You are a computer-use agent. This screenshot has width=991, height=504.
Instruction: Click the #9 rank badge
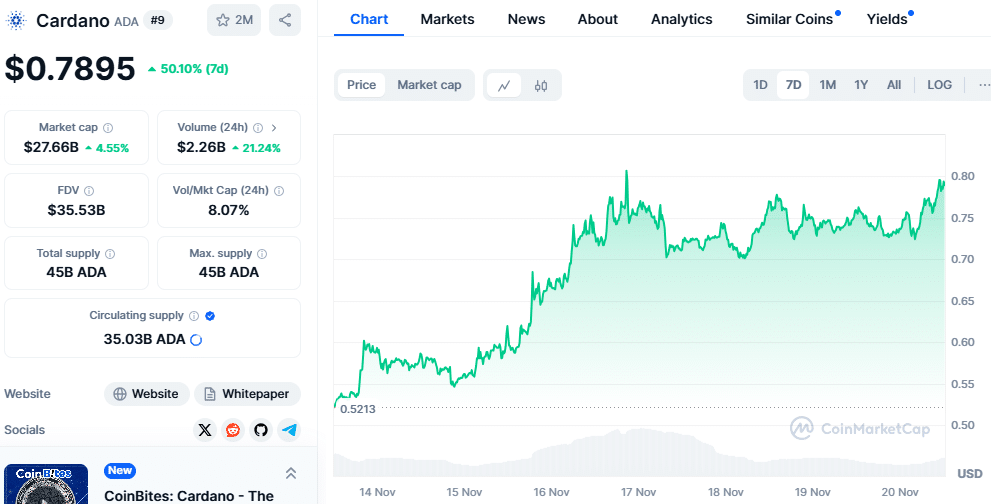(x=158, y=20)
